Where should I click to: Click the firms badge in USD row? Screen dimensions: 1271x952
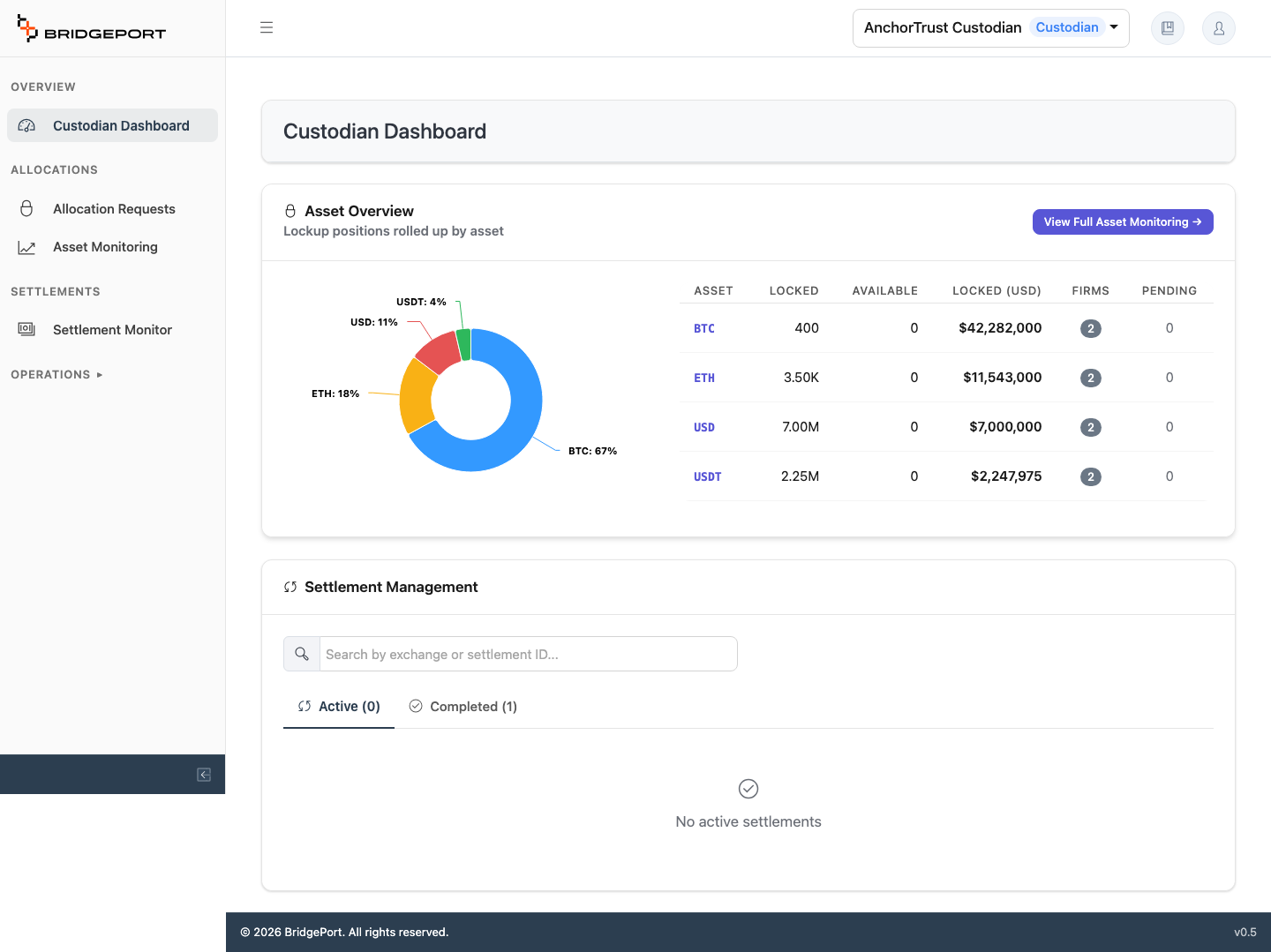(1091, 427)
